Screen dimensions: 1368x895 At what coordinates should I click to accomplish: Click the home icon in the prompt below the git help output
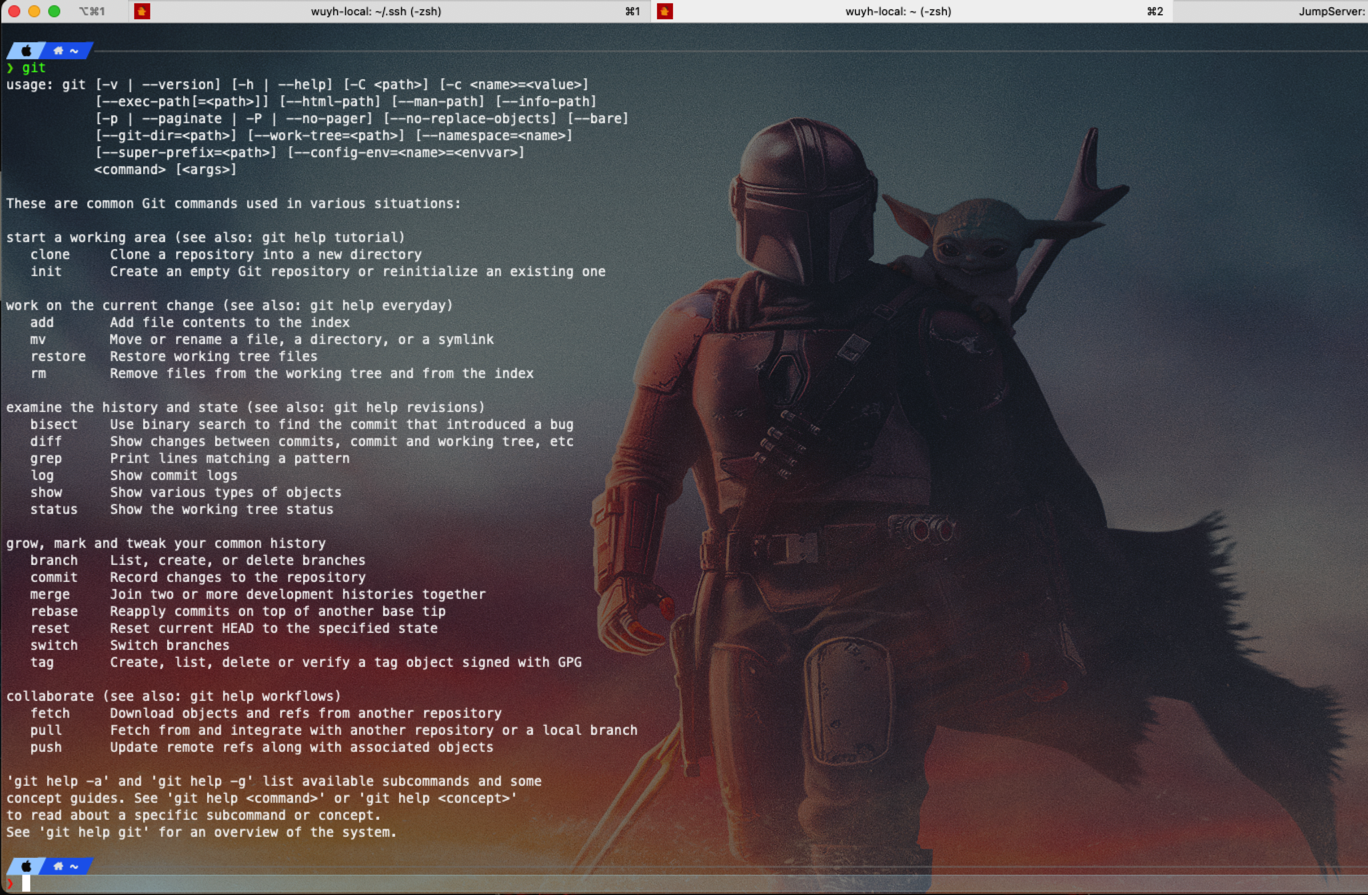(x=59, y=866)
